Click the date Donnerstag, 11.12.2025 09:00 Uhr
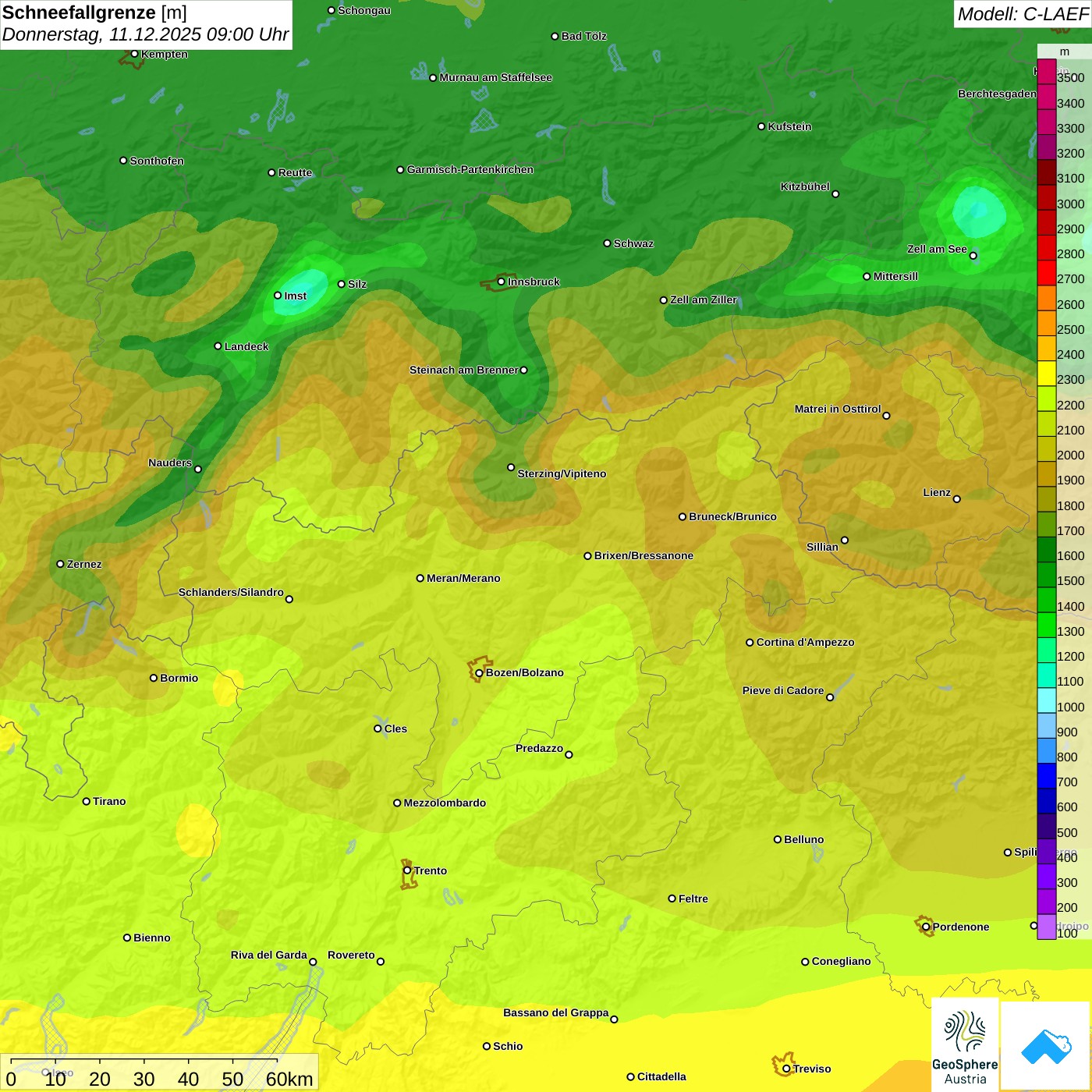 [146, 34]
